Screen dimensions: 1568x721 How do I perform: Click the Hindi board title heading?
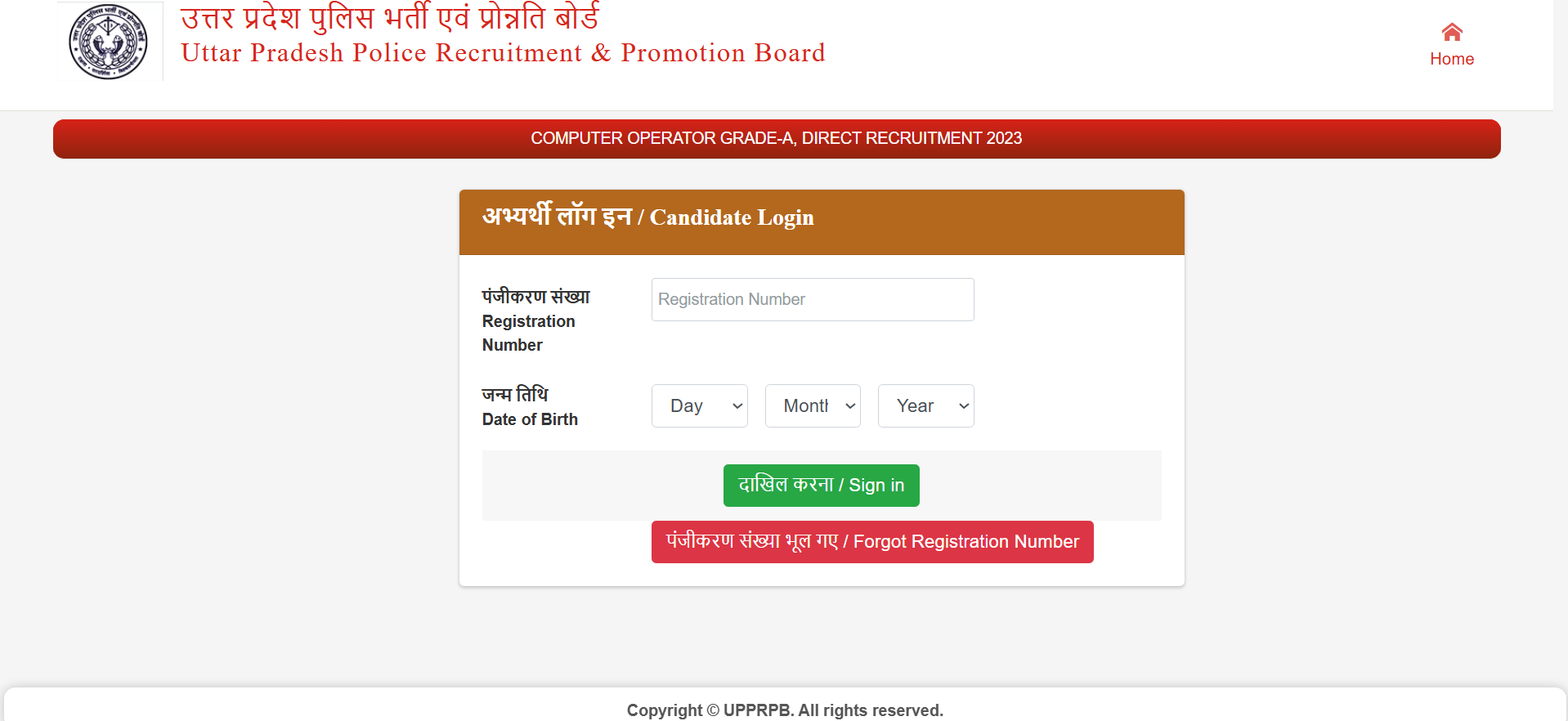pyautogui.click(x=389, y=16)
